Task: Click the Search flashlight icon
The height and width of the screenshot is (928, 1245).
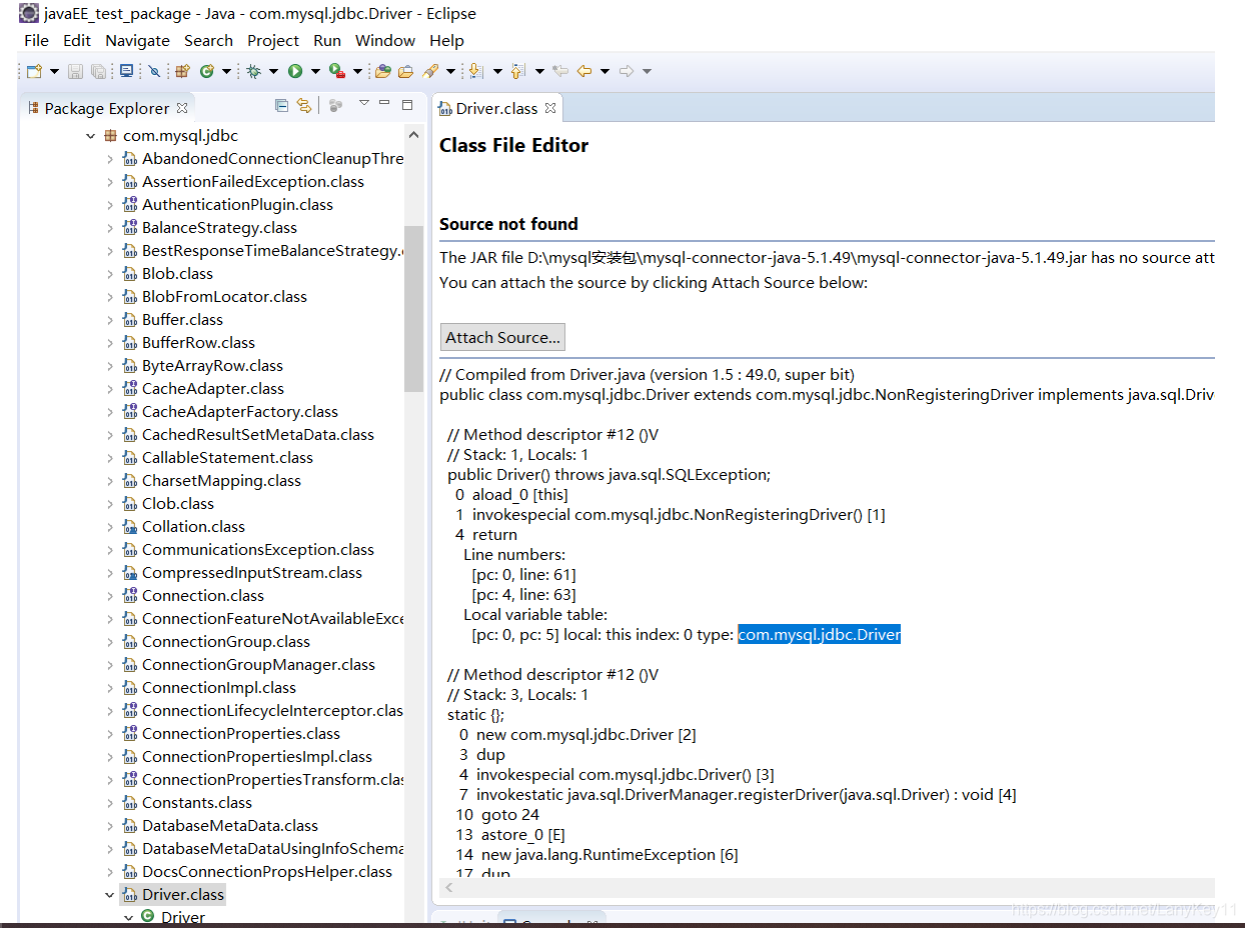Action: (430, 71)
